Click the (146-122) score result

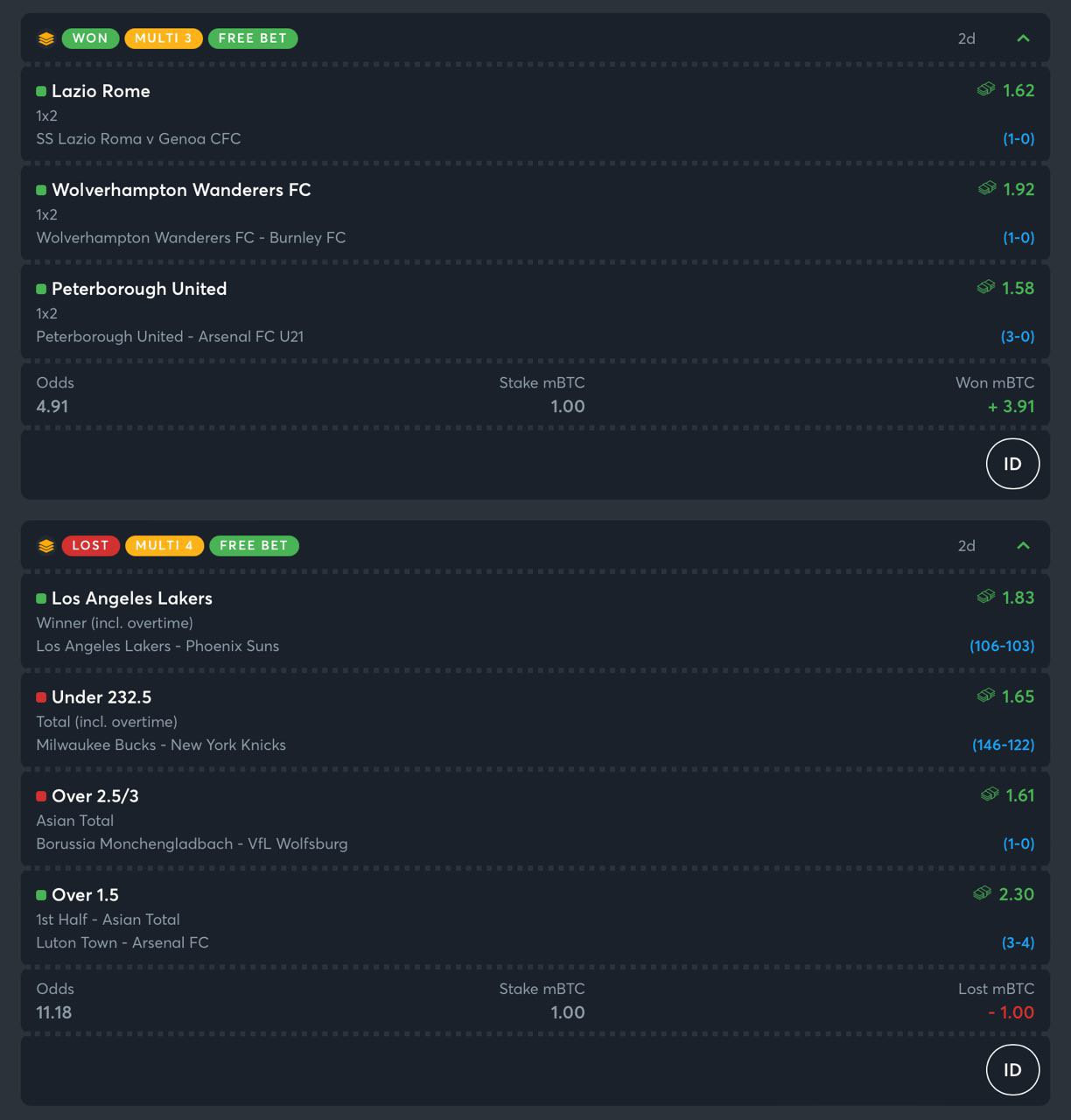click(1003, 745)
